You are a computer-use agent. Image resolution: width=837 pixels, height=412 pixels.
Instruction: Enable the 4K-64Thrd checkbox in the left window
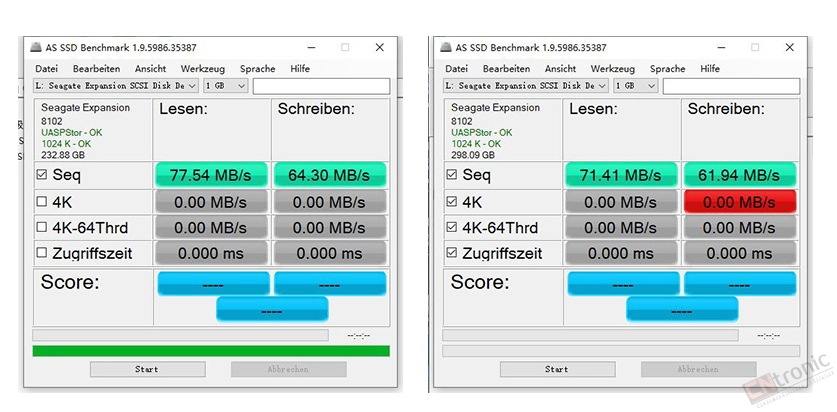coord(42,227)
